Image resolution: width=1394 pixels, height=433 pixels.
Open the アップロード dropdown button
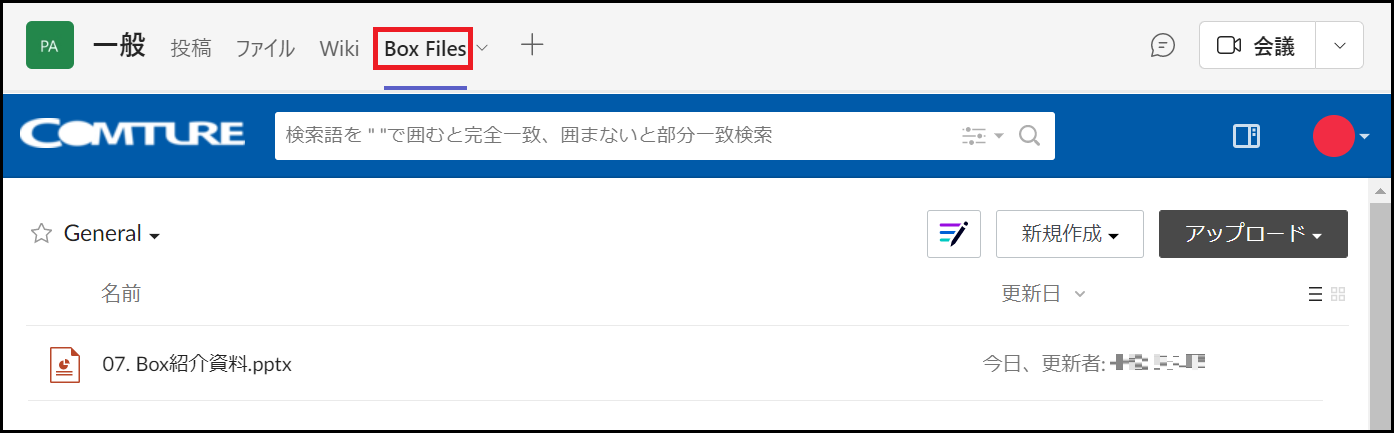(1253, 234)
